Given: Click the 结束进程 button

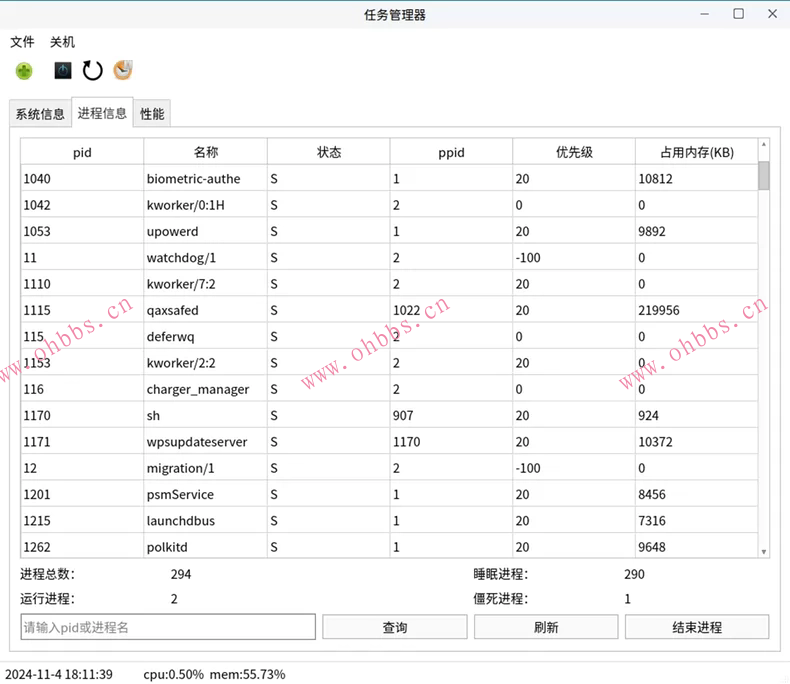Looking at the screenshot, I should tap(697, 627).
